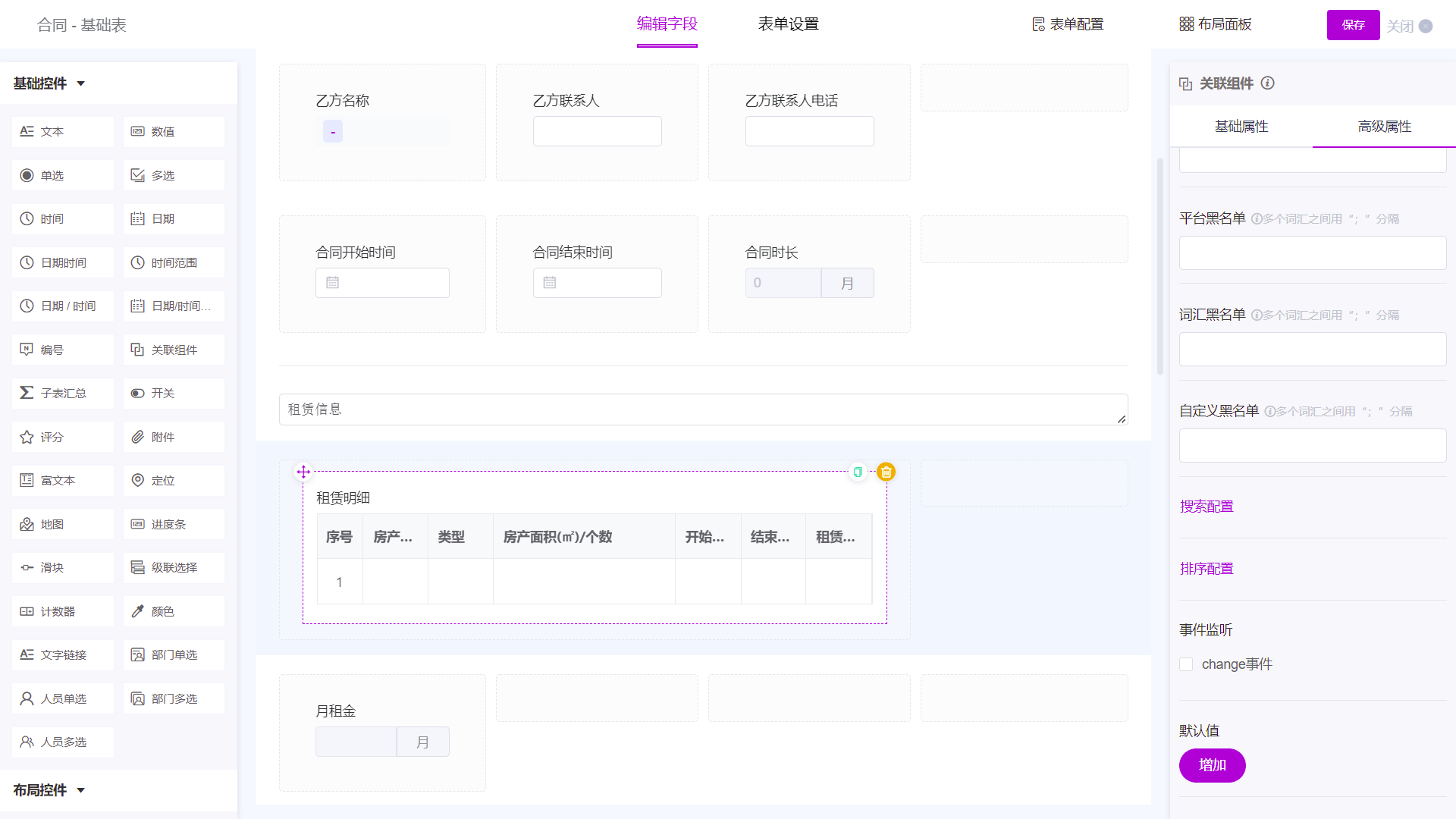The image size is (1456, 819).
Task: Choose the 时间范围 control
Action: coord(174,262)
